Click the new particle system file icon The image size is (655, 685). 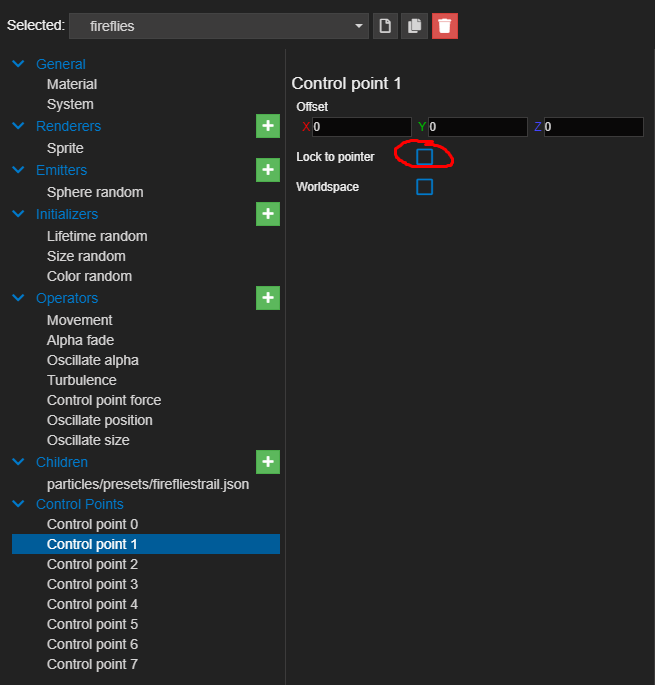tap(385, 26)
